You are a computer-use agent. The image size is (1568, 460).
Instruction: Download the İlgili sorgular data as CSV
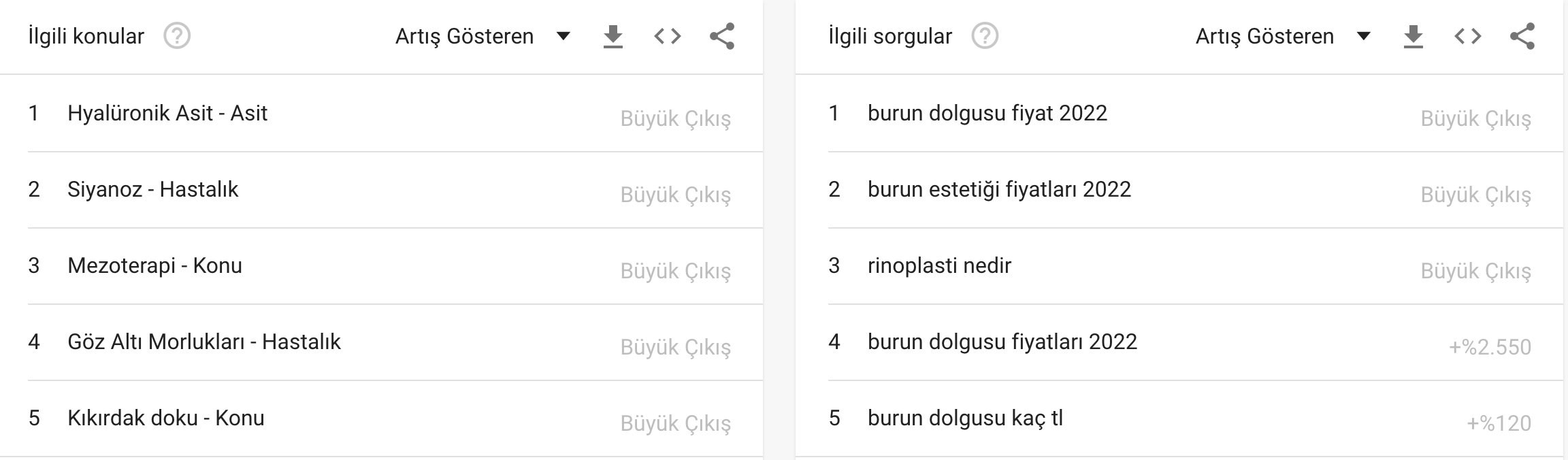point(1414,36)
